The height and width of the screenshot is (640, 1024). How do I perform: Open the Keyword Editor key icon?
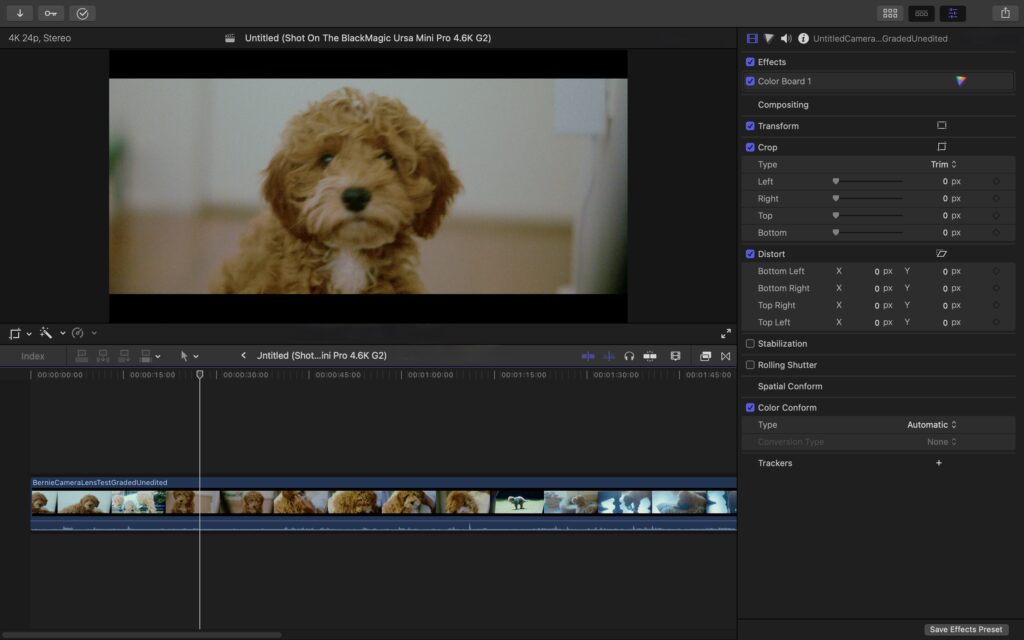coord(51,13)
